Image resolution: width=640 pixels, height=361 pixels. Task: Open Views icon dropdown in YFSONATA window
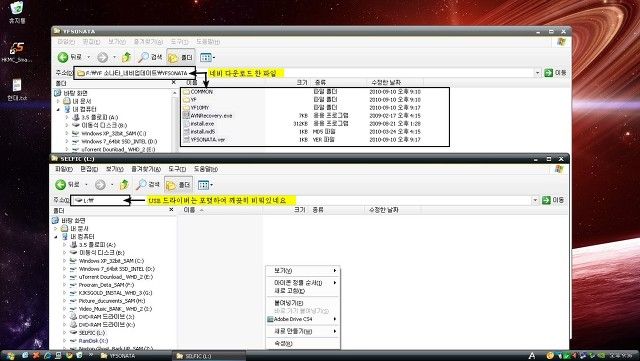tap(208, 58)
